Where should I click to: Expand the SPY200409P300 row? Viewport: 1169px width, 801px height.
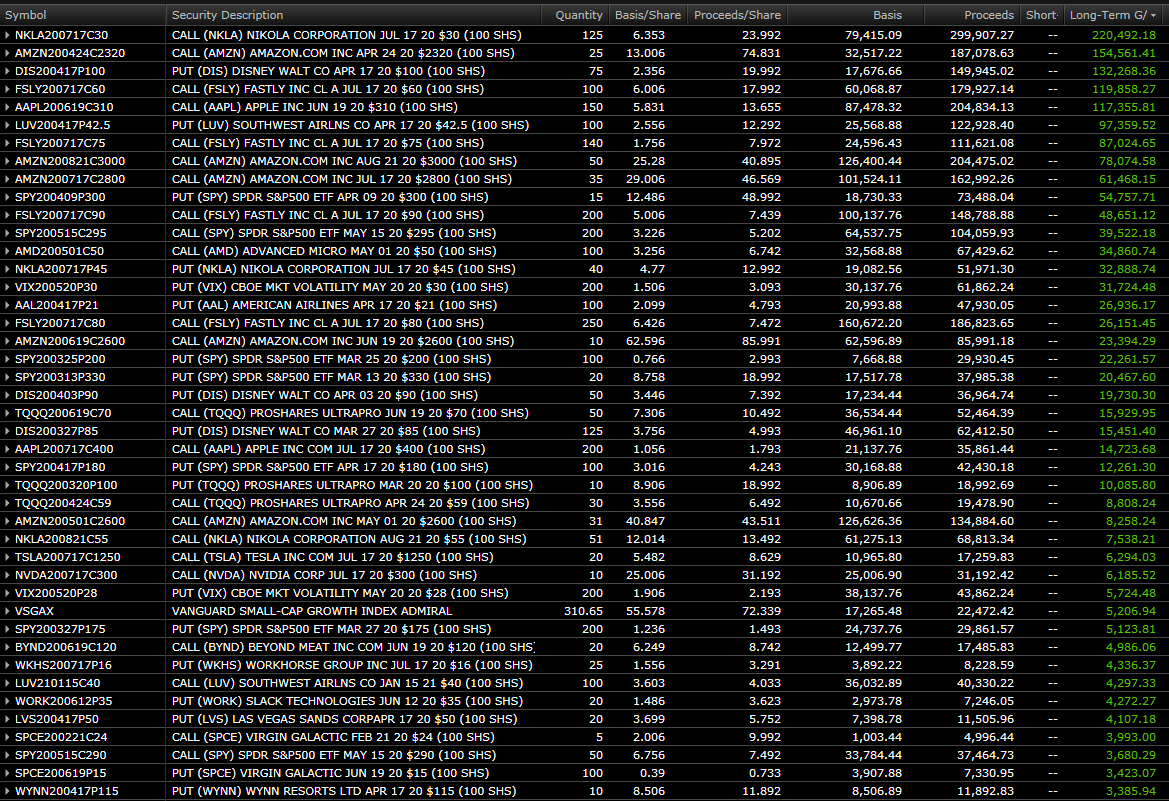[x=7, y=197]
